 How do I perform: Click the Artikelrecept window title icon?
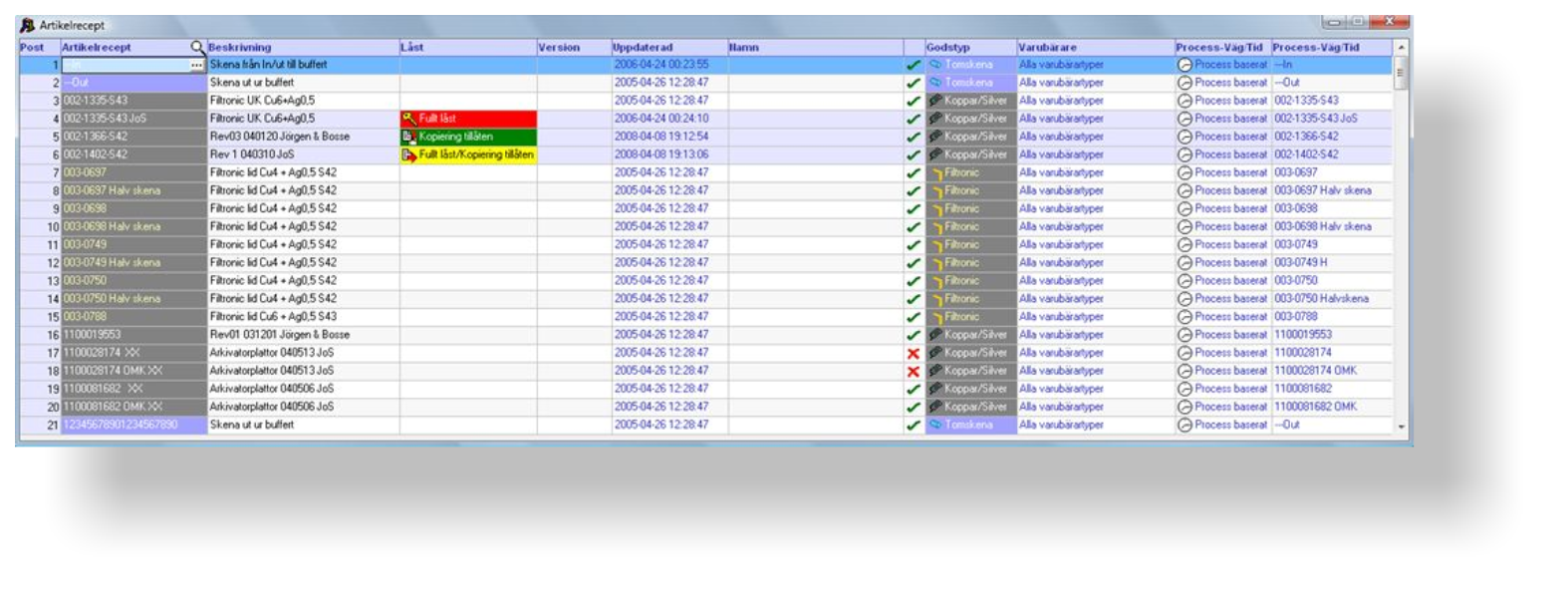[28, 25]
